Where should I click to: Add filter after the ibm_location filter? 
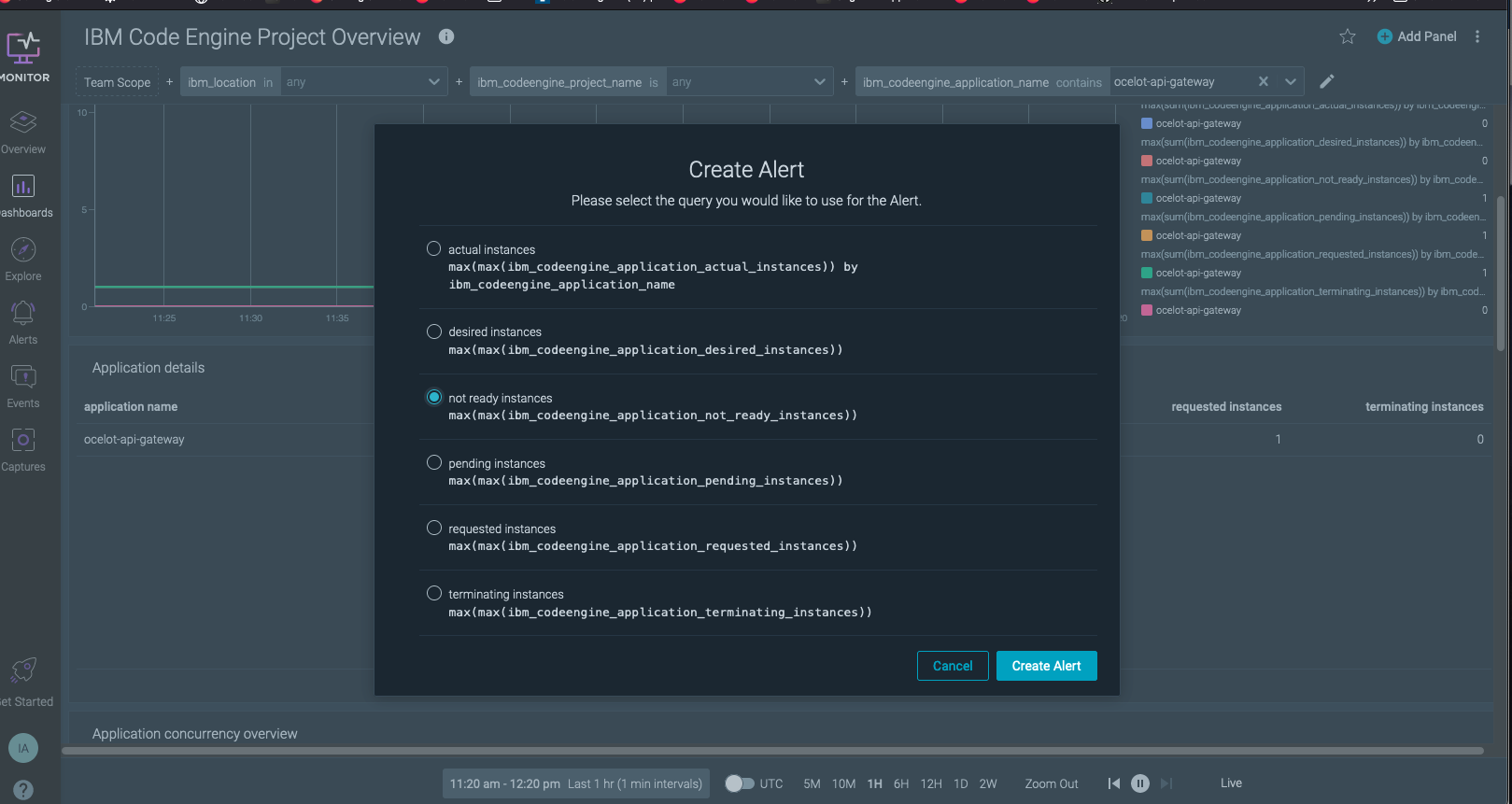[x=459, y=82]
